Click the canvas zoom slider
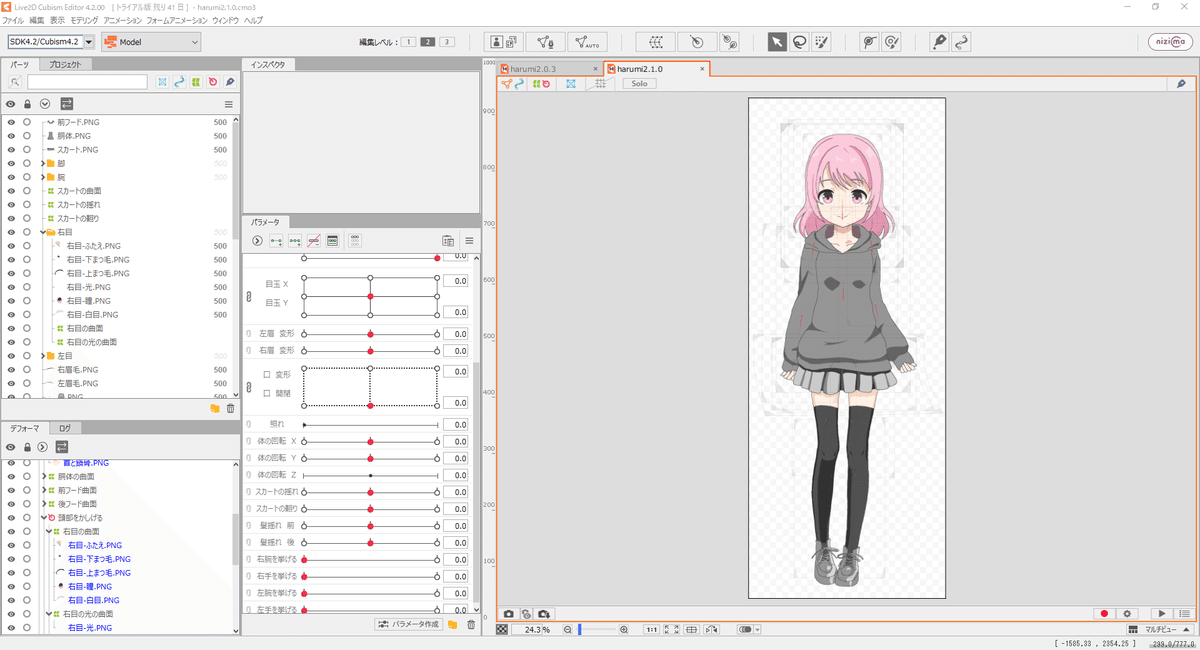 (595, 630)
